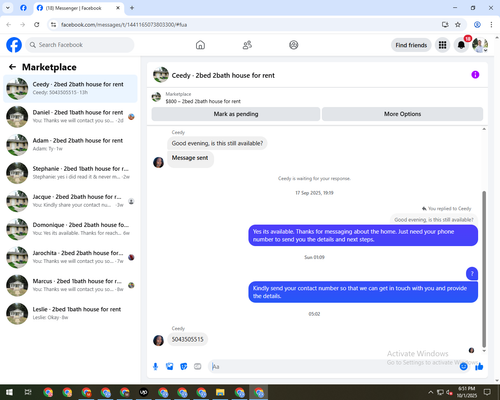Select the Marcus 2bed 1bath conversation
This screenshot has height=400, width=500.
pyautogui.click(x=70, y=285)
